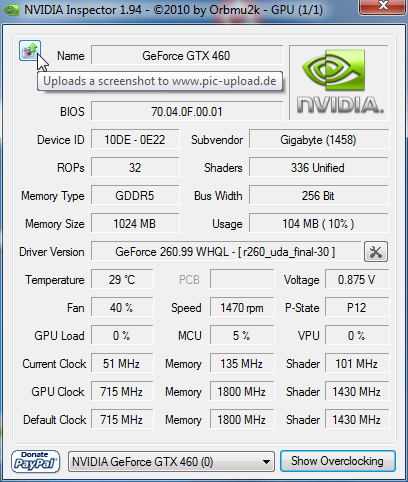408x482 pixels.
Task: Click the fan Speed 1470 rpm field
Action: [x=242, y=308]
